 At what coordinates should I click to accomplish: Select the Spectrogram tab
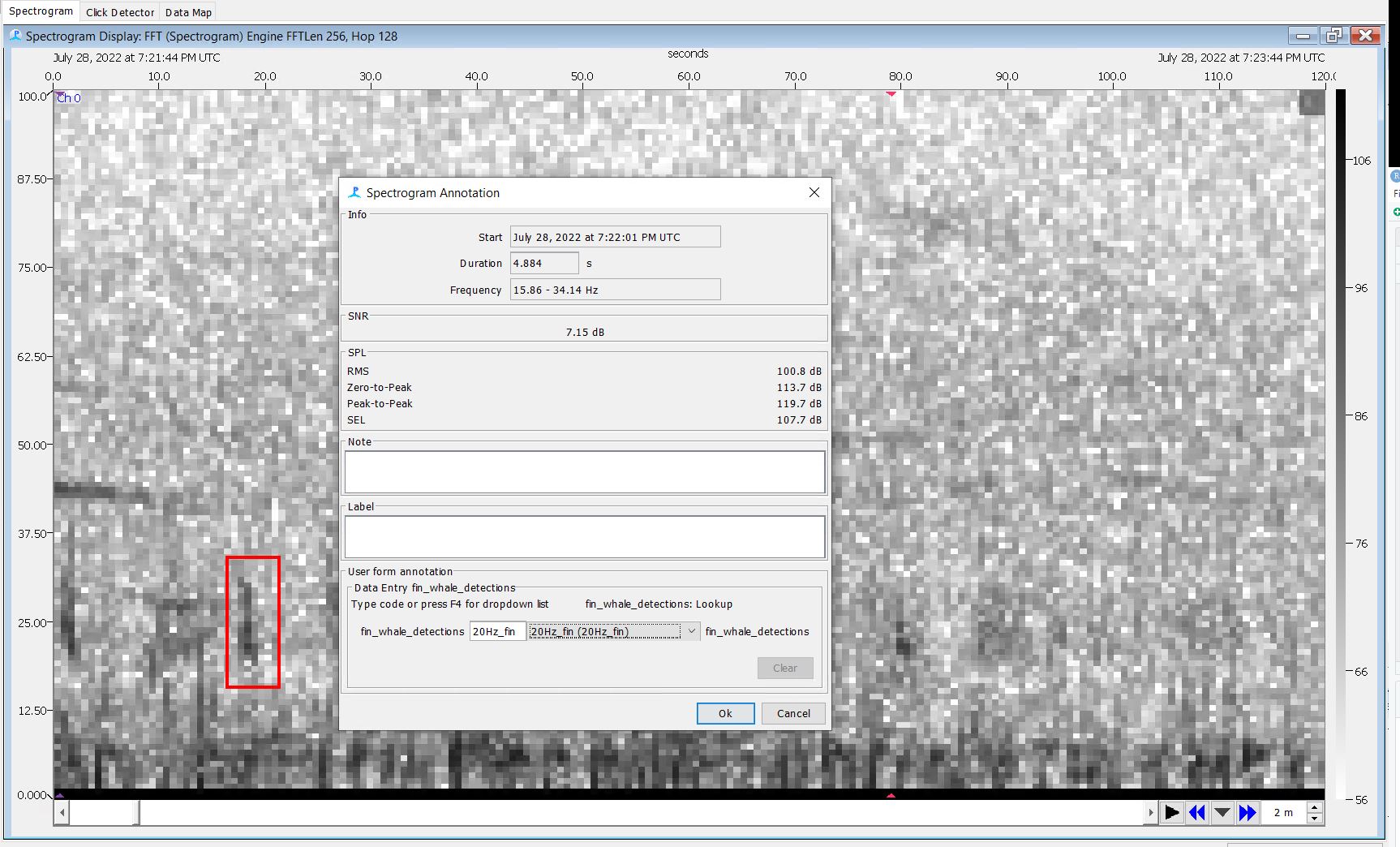[41, 11]
